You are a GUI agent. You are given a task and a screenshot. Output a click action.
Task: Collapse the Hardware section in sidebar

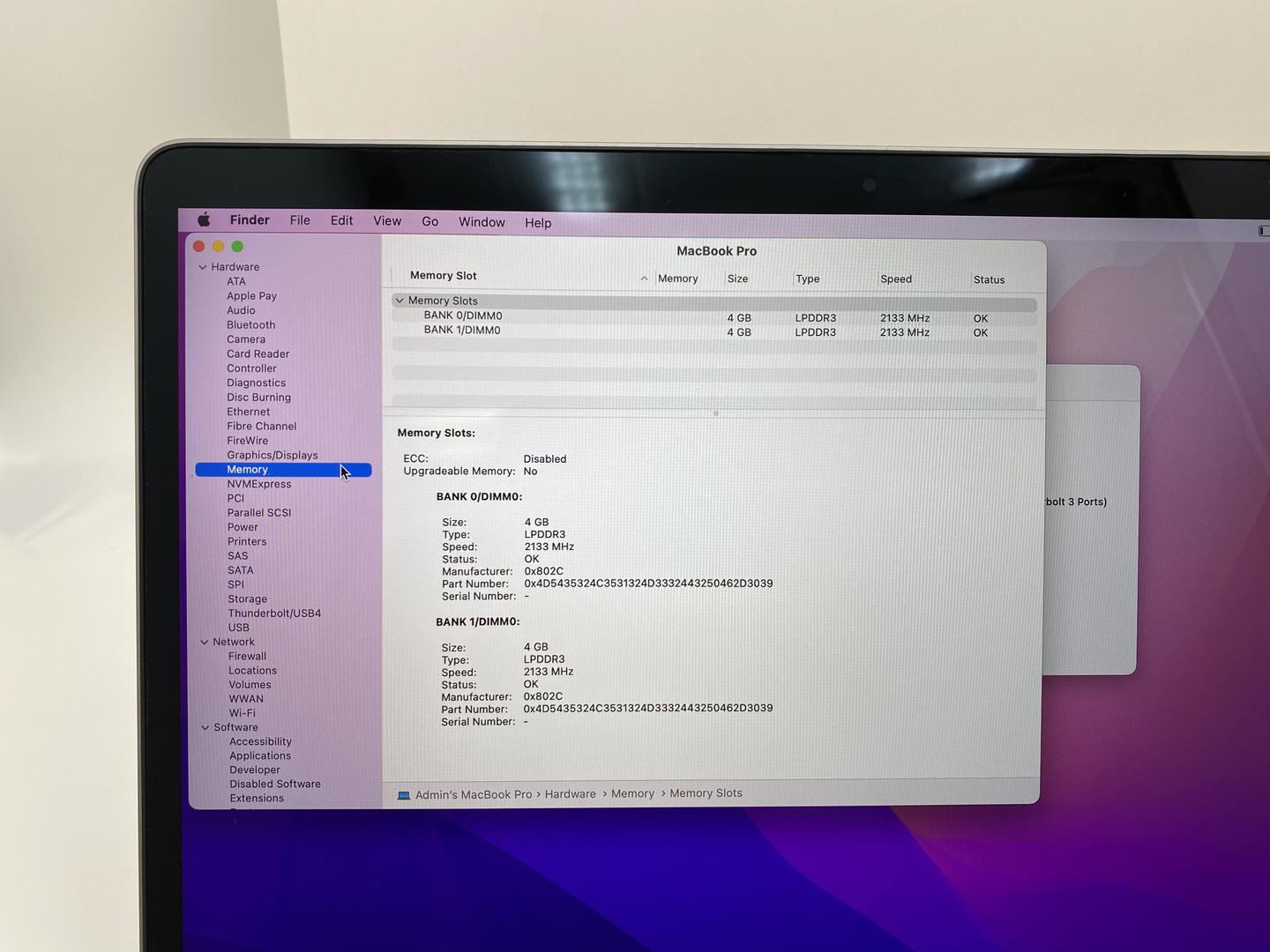point(203,267)
